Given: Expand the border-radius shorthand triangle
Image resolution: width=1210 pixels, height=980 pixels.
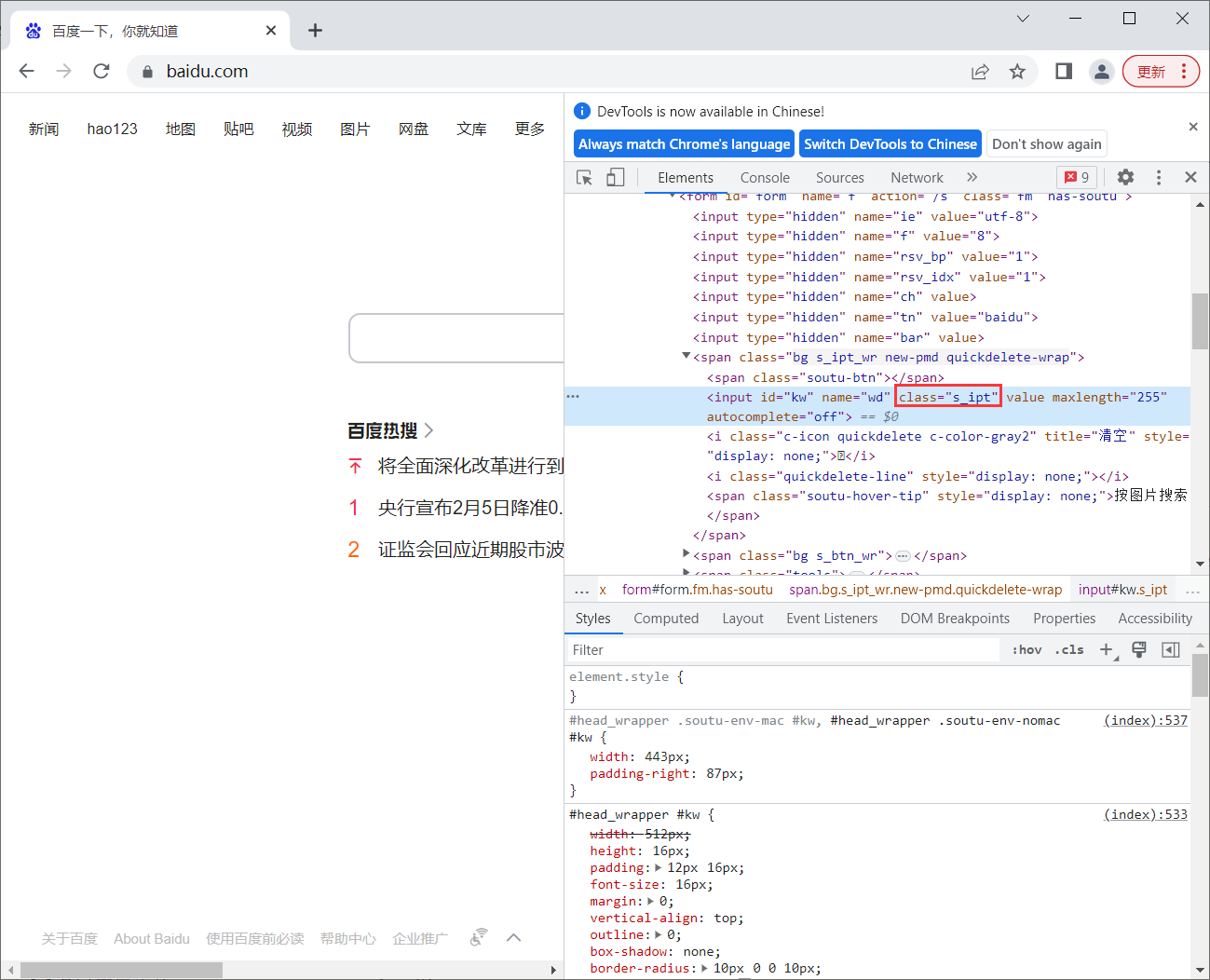Looking at the screenshot, I should 705,968.
